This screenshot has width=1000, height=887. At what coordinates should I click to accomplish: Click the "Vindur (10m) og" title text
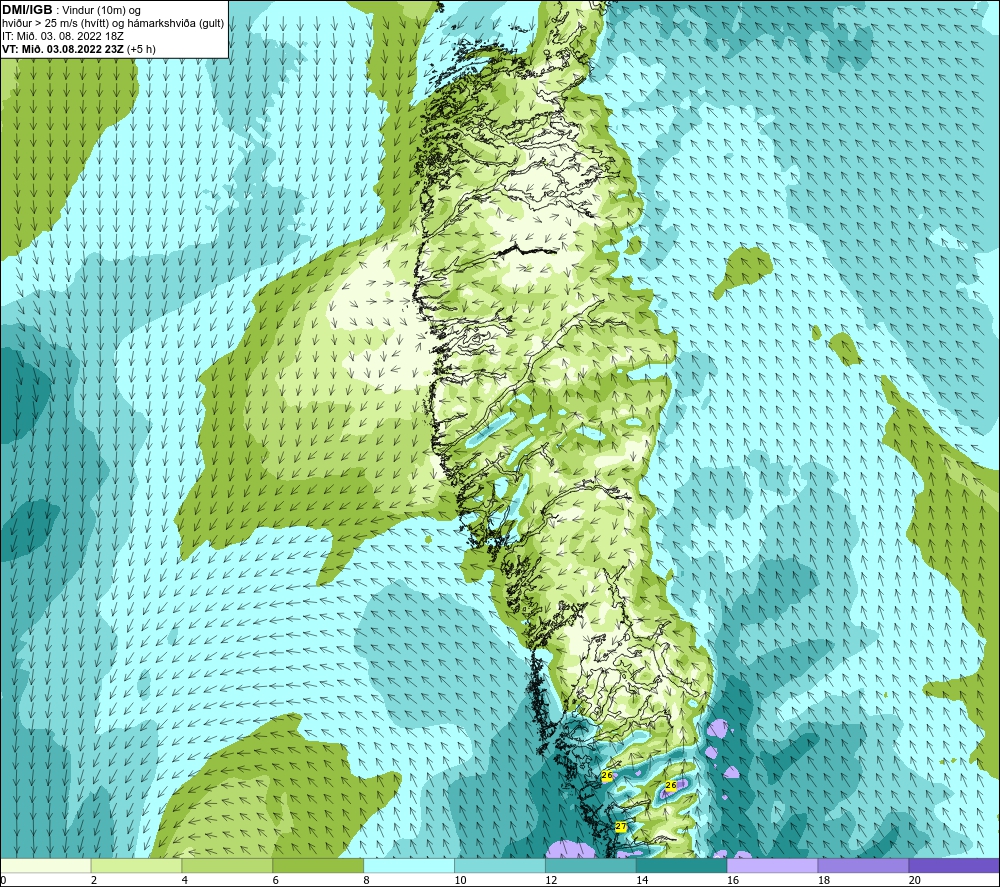coord(102,10)
